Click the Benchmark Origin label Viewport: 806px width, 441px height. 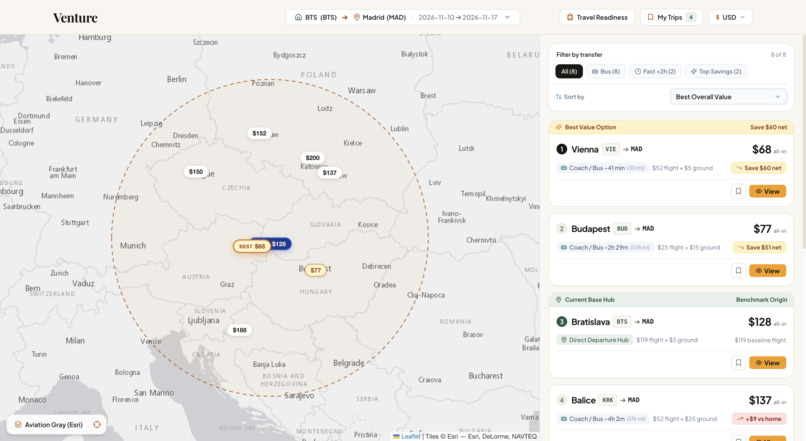pyautogui.click(x=761, y=300)
